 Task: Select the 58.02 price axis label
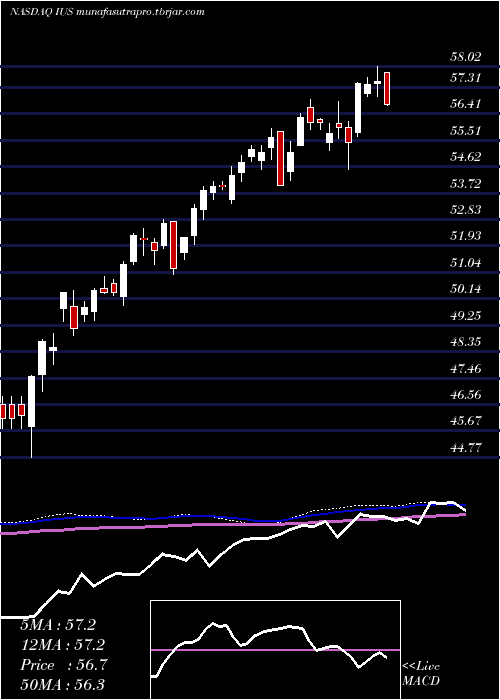466,57
